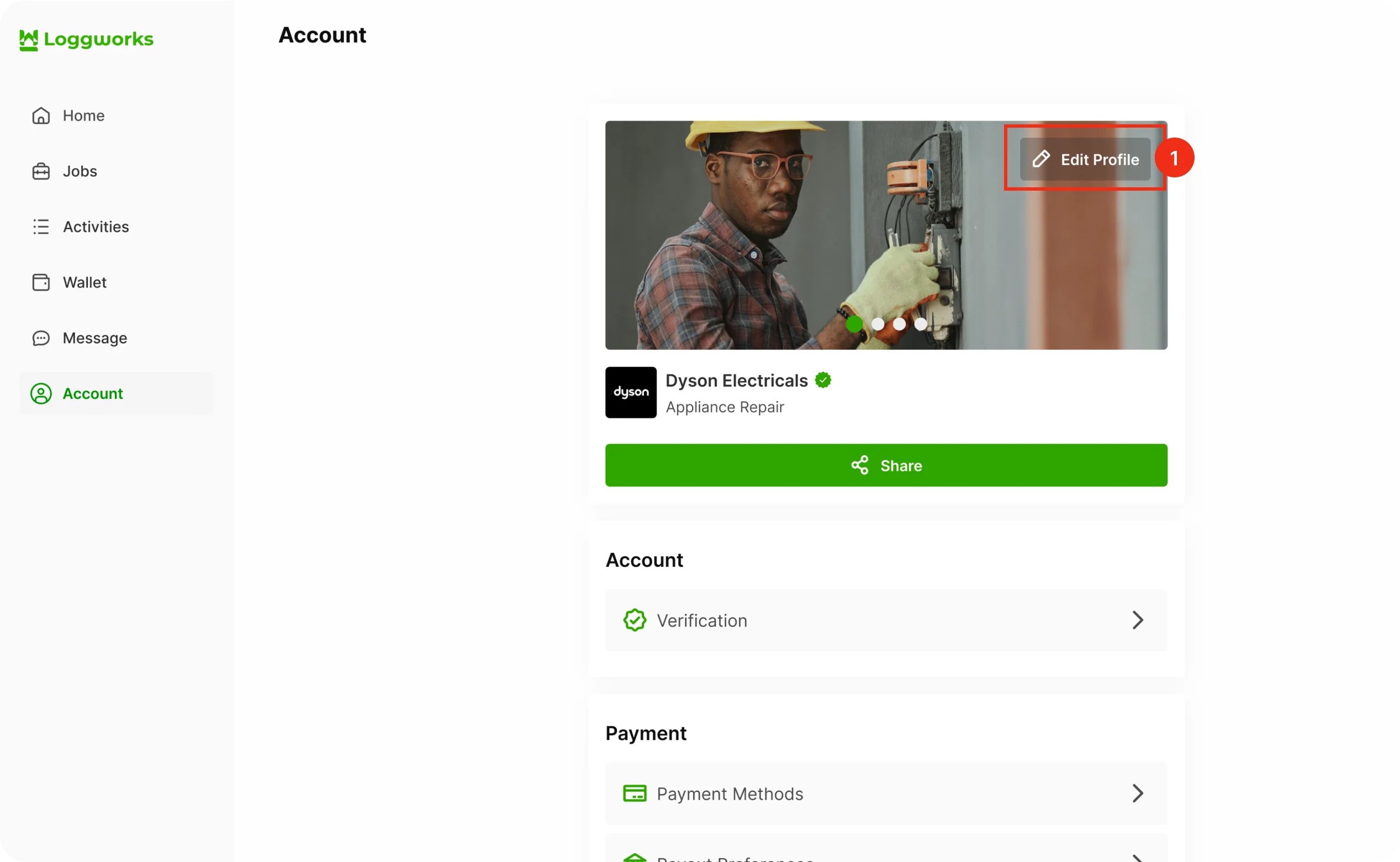This screenshot has width=1400, height=862.
Task: Click the Activities list icon
Action: click(x=41, y=227)
